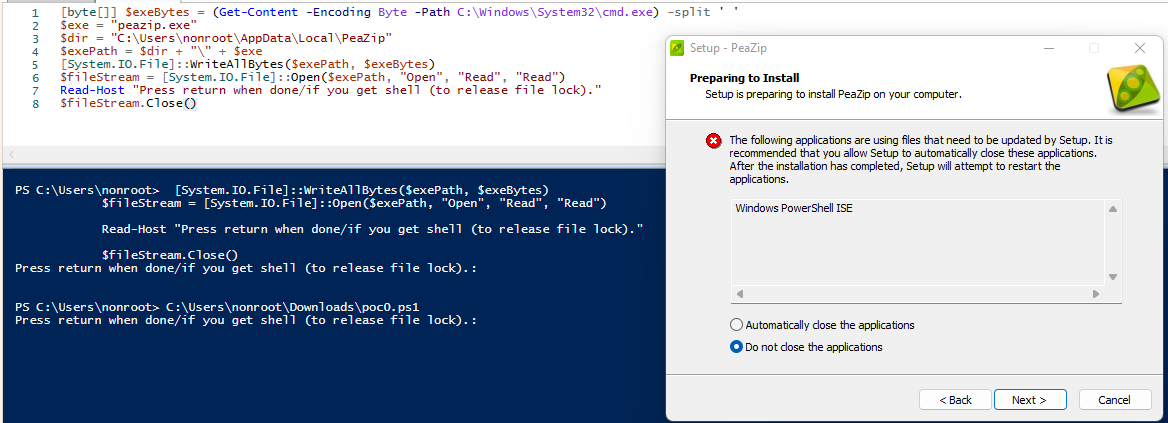Click the Read-Host line in script editor

click(331, 89)
